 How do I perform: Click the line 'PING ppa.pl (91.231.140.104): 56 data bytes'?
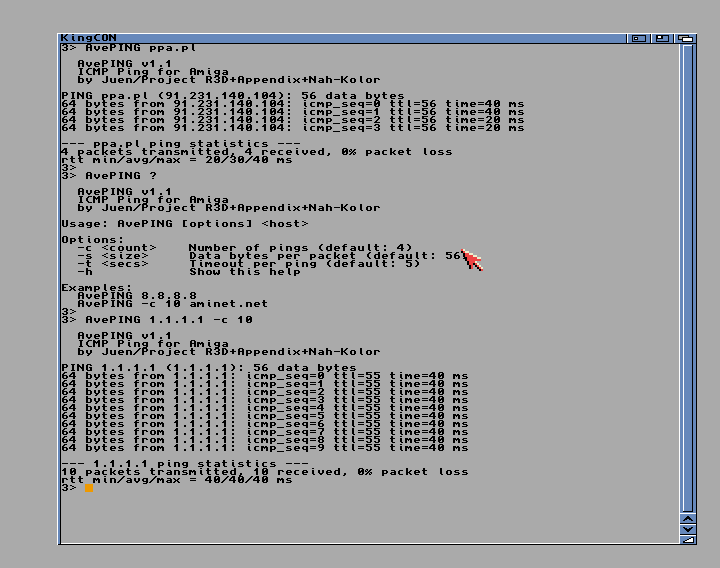pyautogui.click(x=233, y=96)
